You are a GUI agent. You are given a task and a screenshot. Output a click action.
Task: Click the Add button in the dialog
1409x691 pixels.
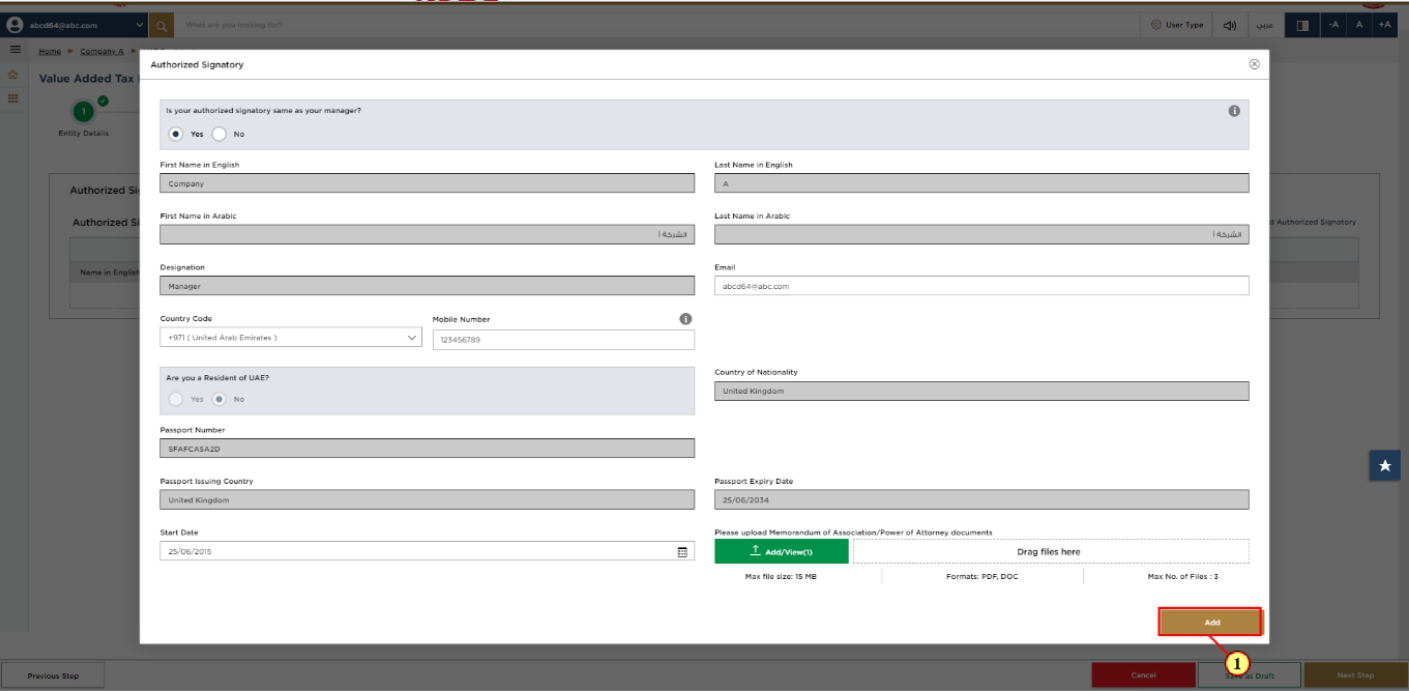1211,622
